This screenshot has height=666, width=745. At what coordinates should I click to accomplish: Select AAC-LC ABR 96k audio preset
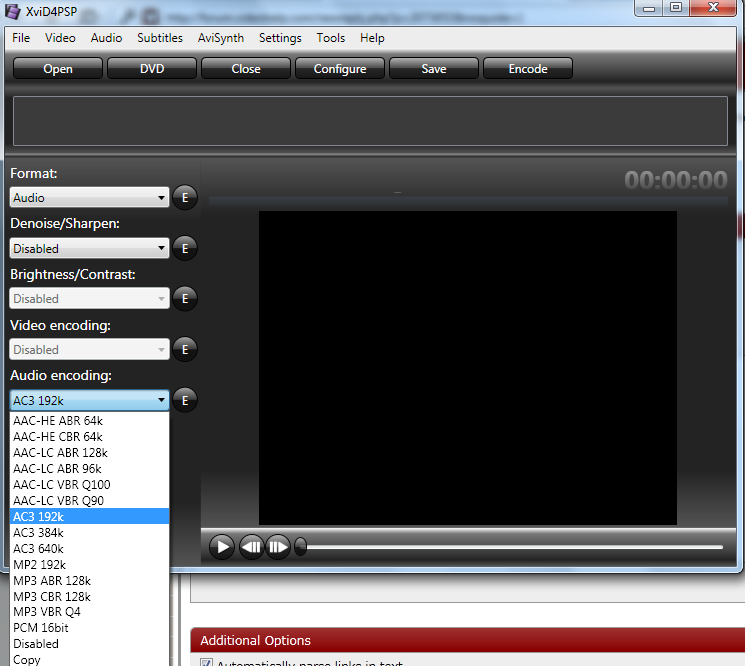(x=89, y=469)
